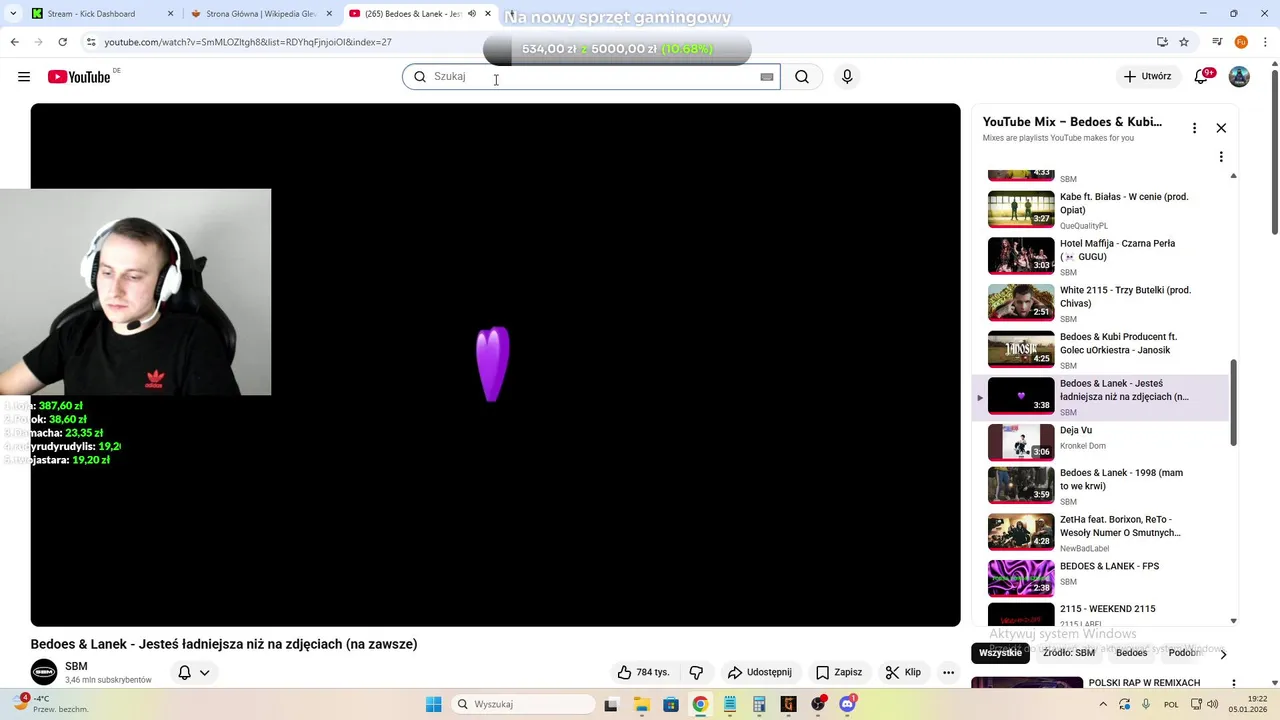Open File Explorer from taskbar
This screenshot has width=1280, height=720.
click(x=641, y=704)
